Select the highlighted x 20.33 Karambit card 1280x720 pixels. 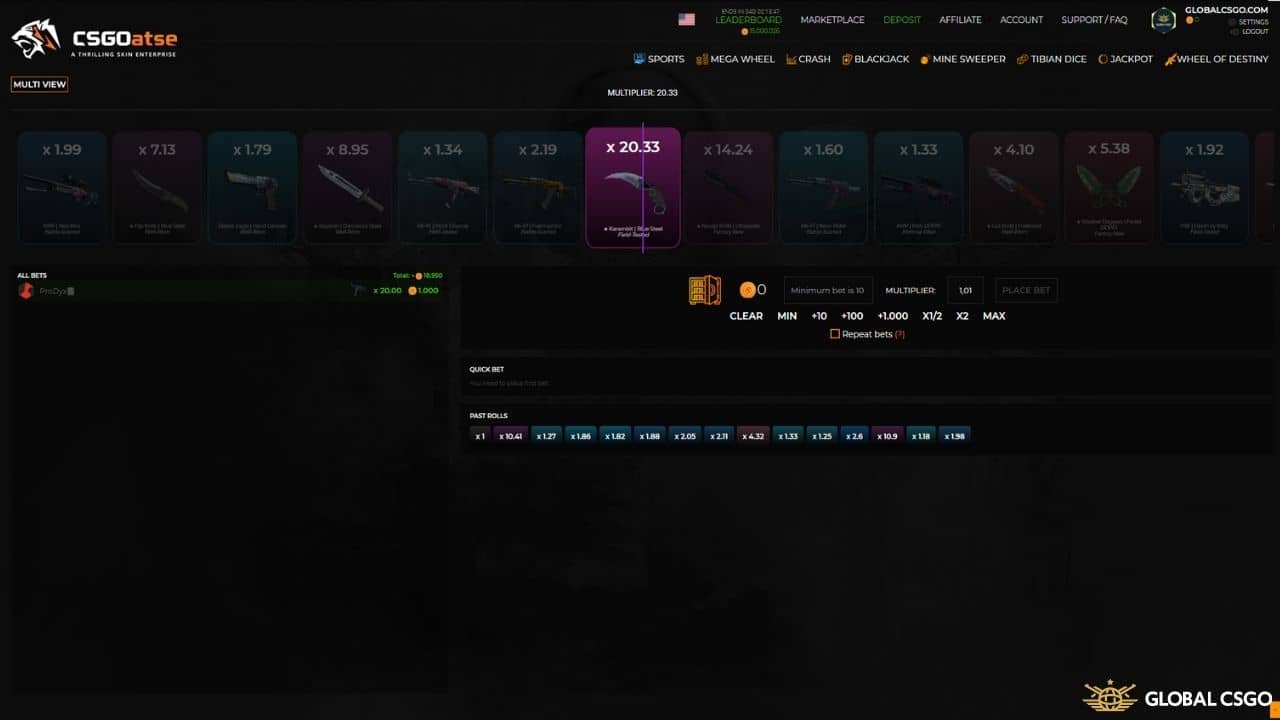[x=633, y=187]
